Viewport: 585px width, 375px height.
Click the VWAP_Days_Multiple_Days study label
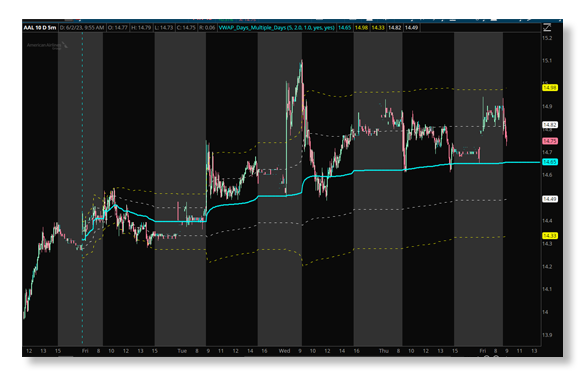(276, 28)
